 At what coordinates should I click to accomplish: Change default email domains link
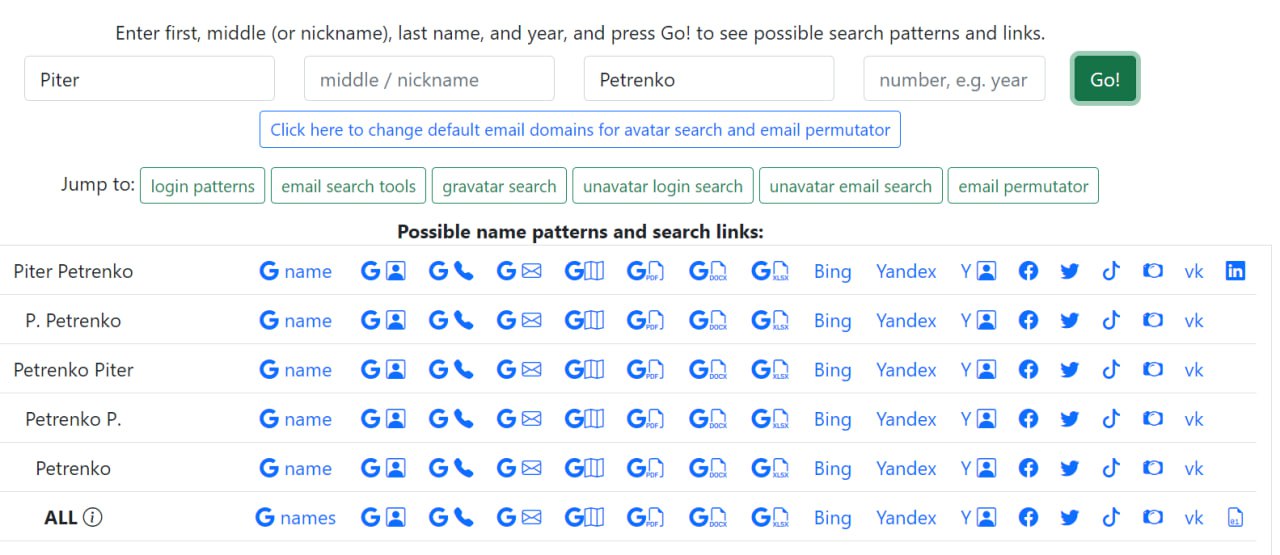[580, 130]
